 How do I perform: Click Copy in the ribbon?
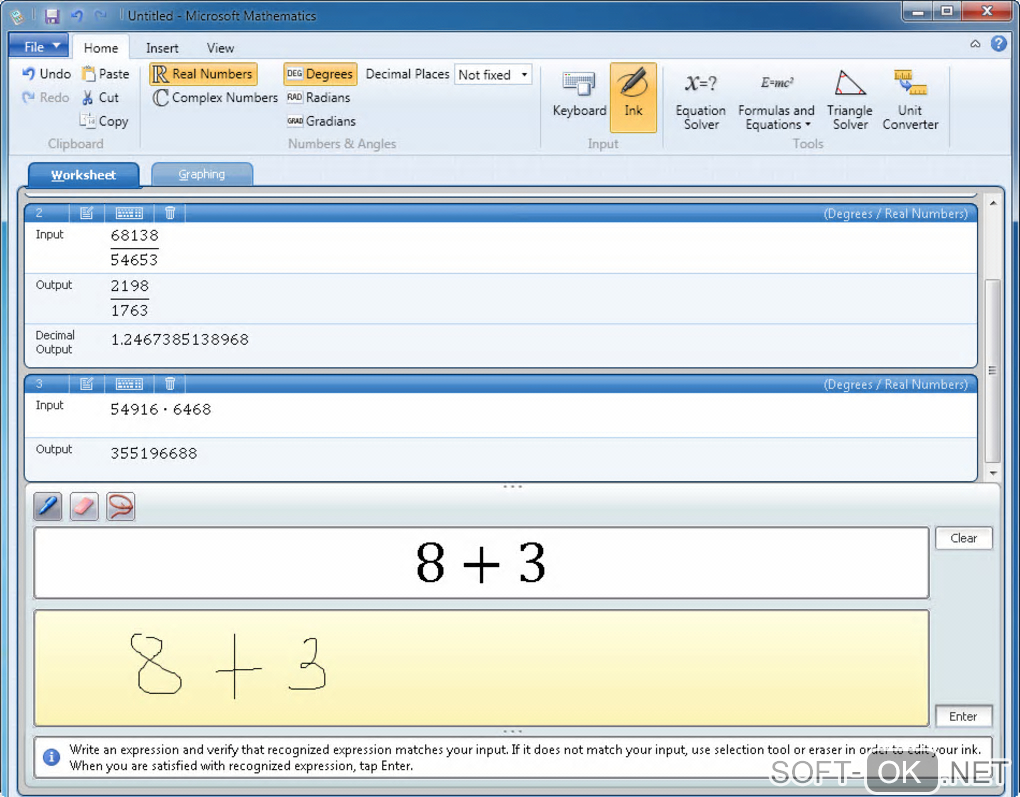104,121
